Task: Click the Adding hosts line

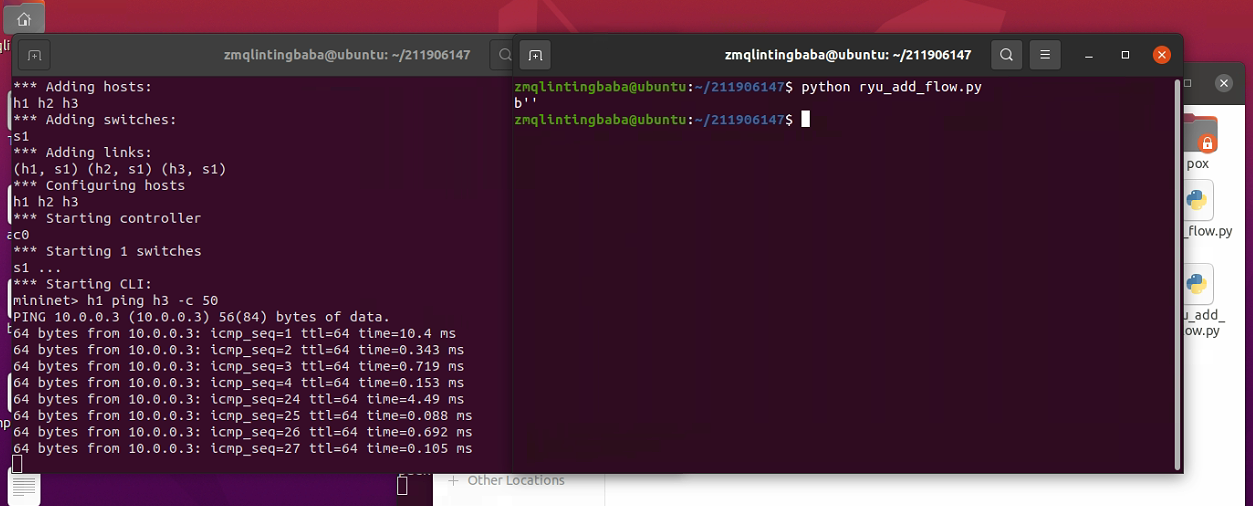Action: [82, 87]
